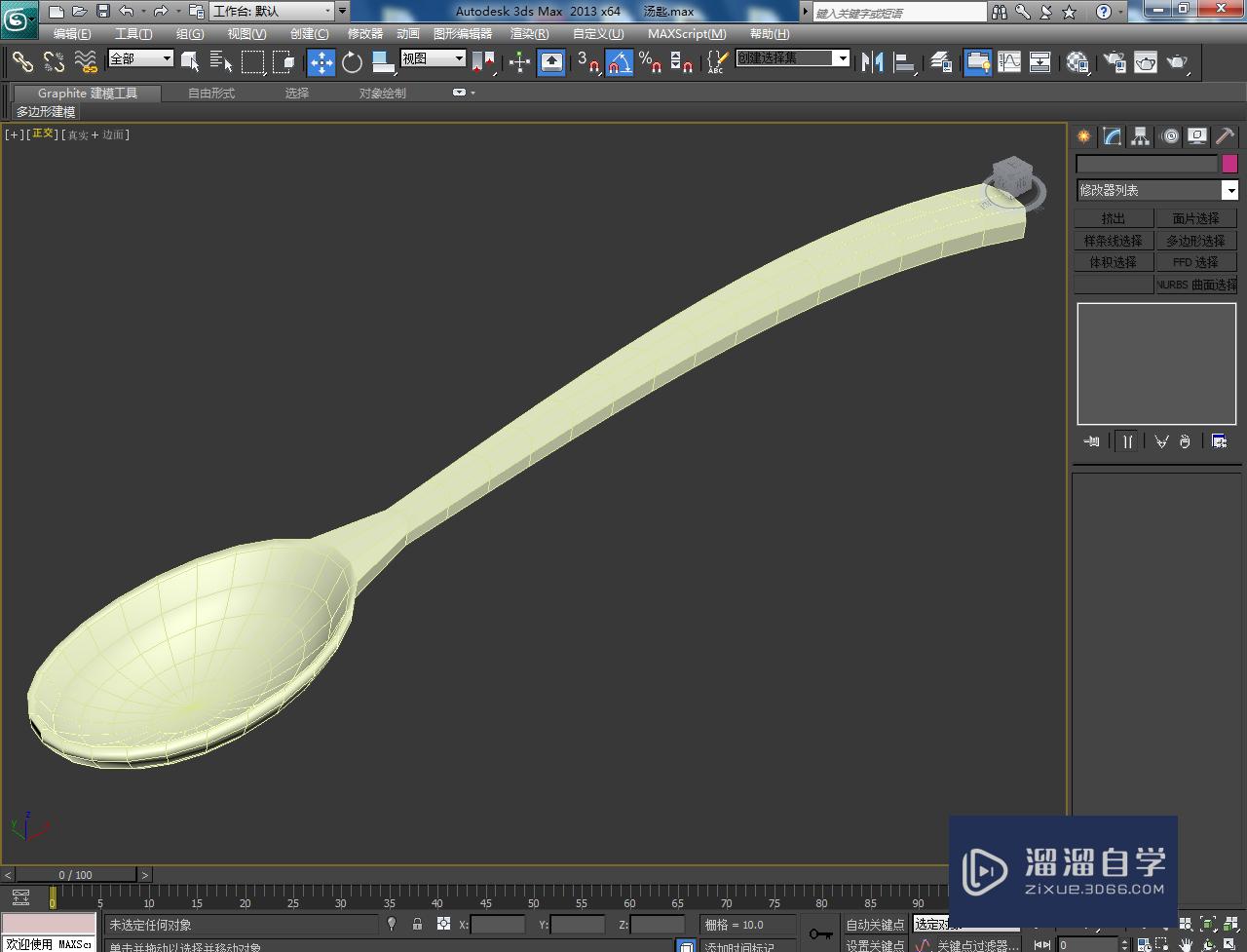The image size is (1247, 952).
Task: Activate the Select and Rotate tool
Action: pyautogui.click(x=352, y=62)
